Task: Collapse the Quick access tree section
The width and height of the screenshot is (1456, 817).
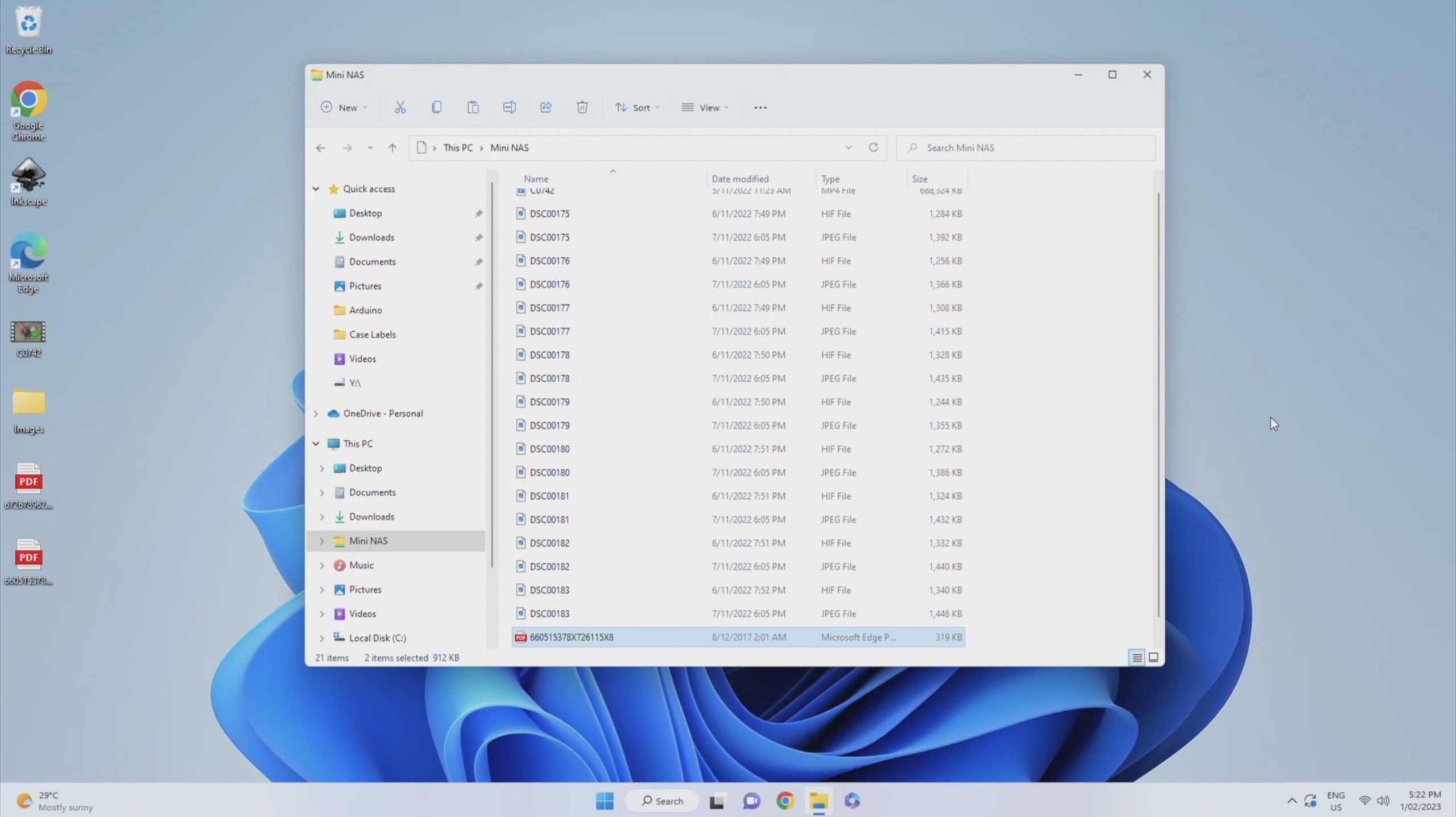Action: click(316, 189)
